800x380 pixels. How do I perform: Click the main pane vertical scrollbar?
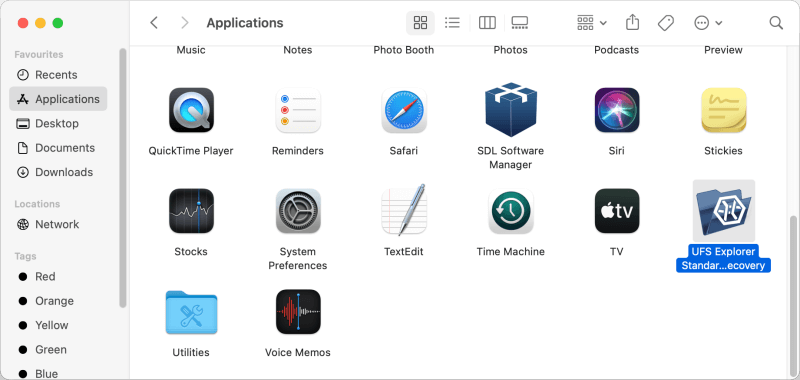pos(793,297)
